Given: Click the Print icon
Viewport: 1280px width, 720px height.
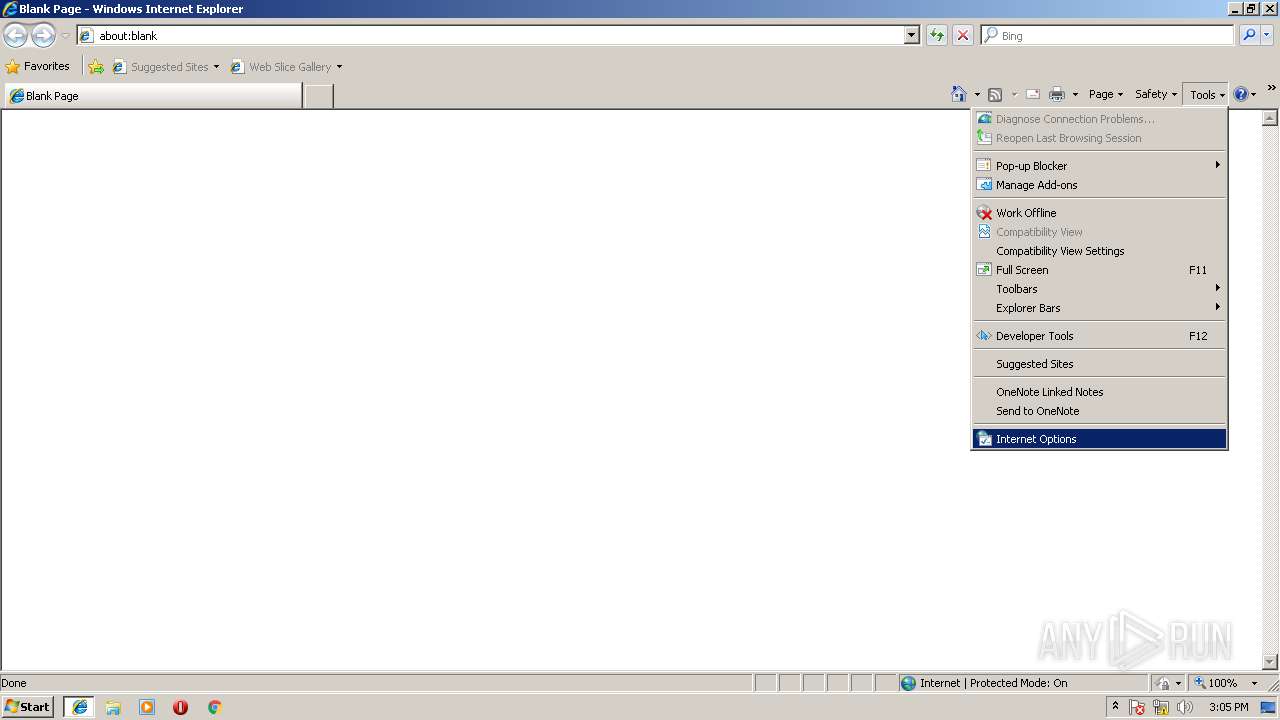Looking at the screenshot, I should (x=1057, y=94).
